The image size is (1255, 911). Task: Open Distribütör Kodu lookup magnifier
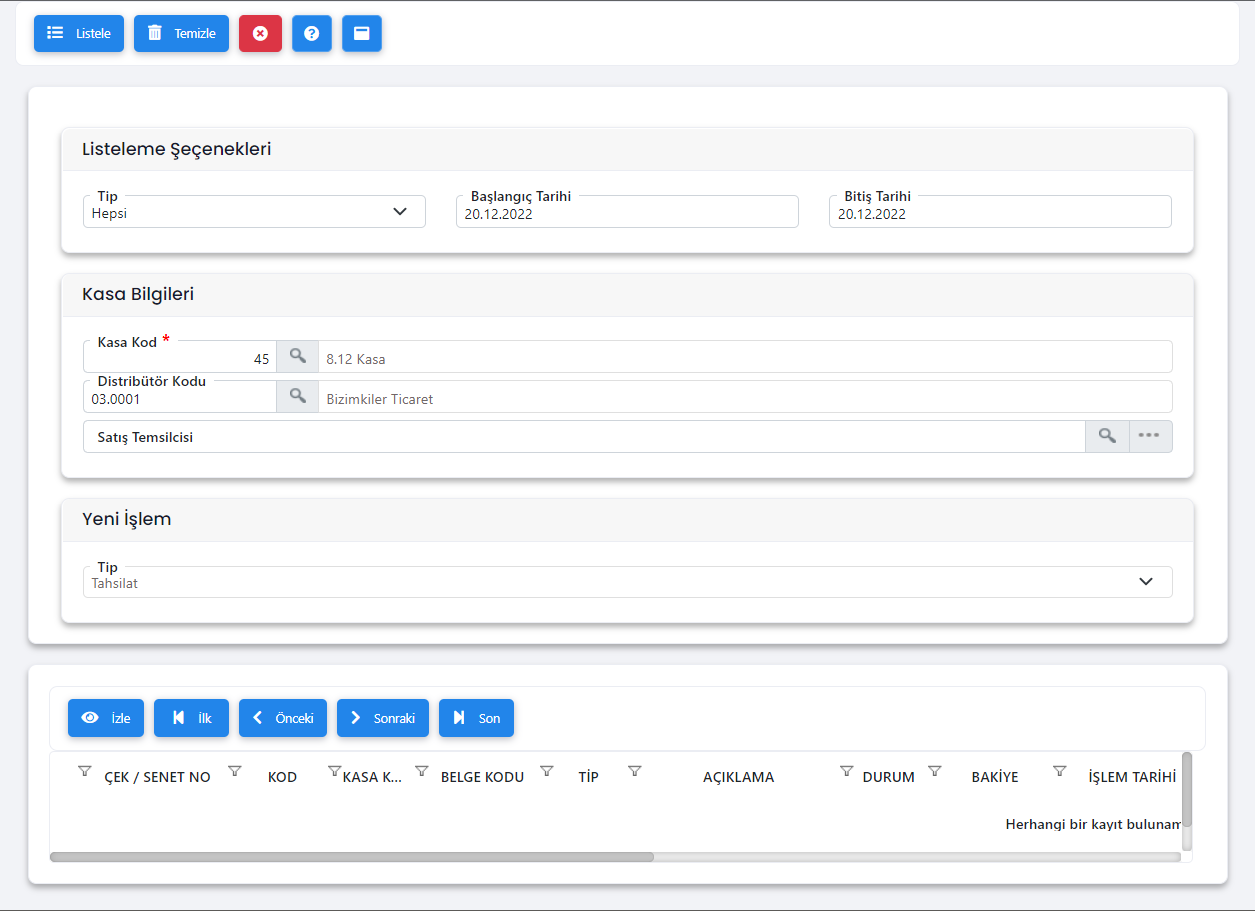tap(297, 397)
